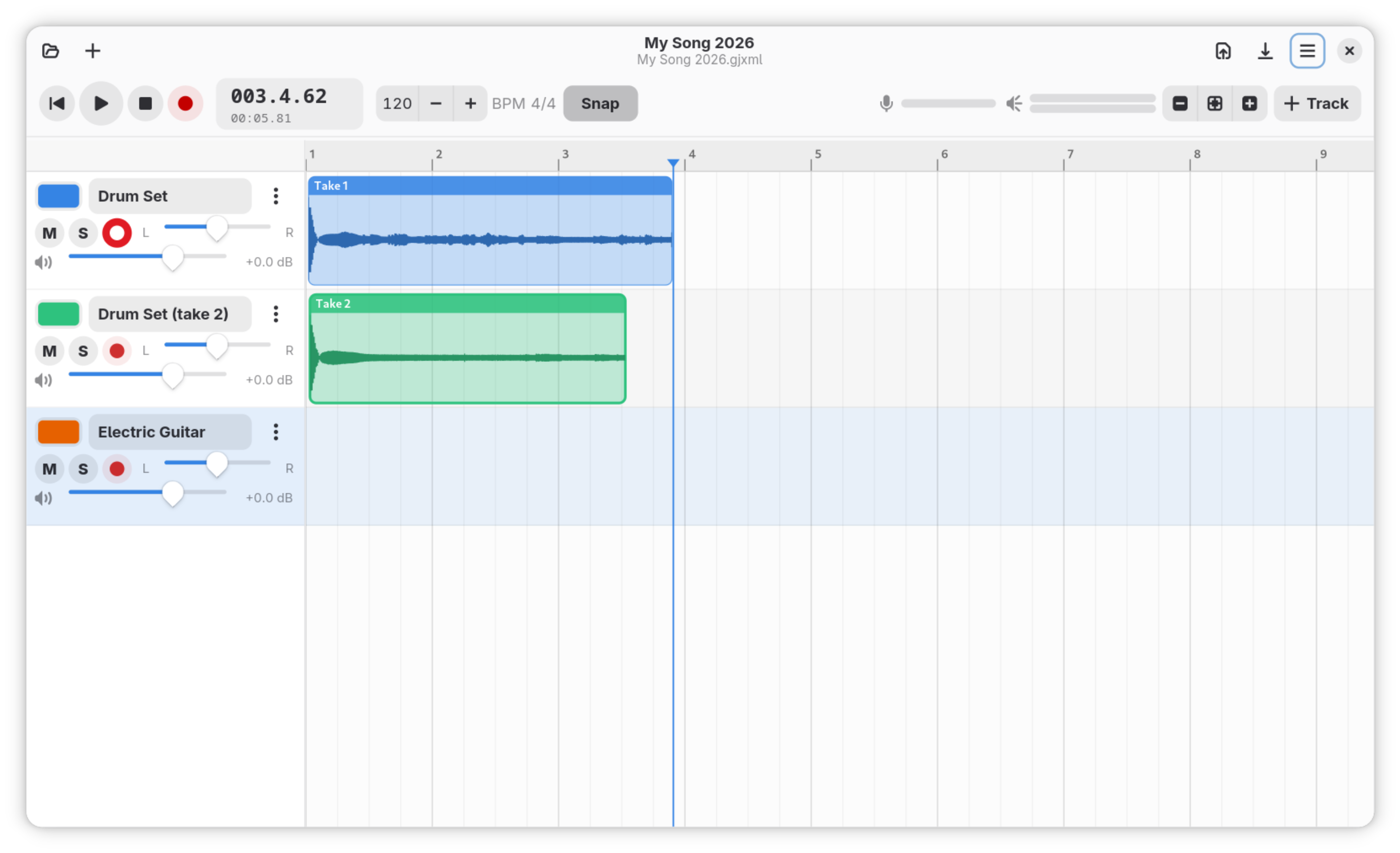Start playback with the Play button
Screen dimensions: 1400x853
click(x=101, y=103)
